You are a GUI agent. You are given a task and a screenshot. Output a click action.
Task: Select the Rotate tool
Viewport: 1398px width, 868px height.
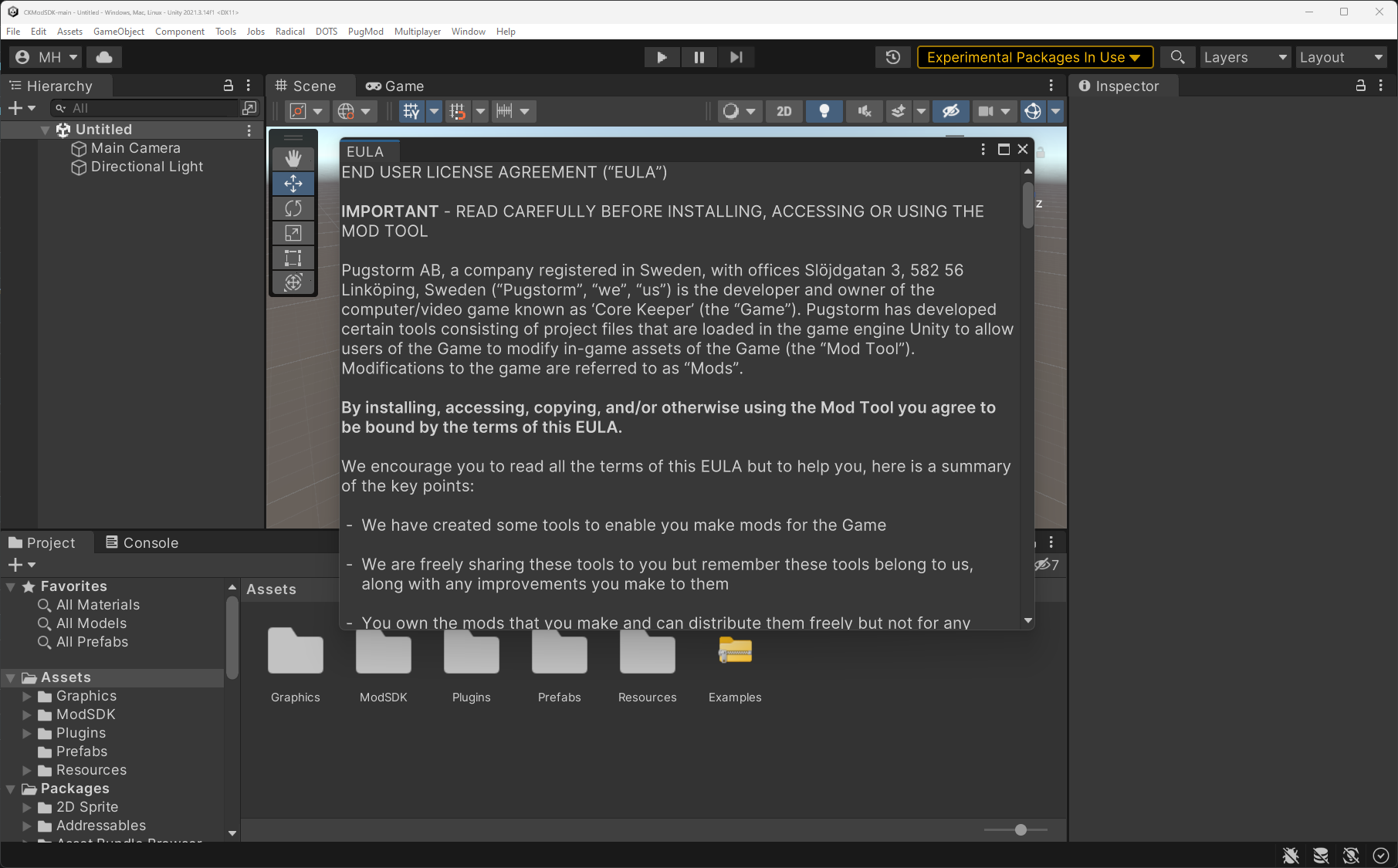(x=293, y=208)
